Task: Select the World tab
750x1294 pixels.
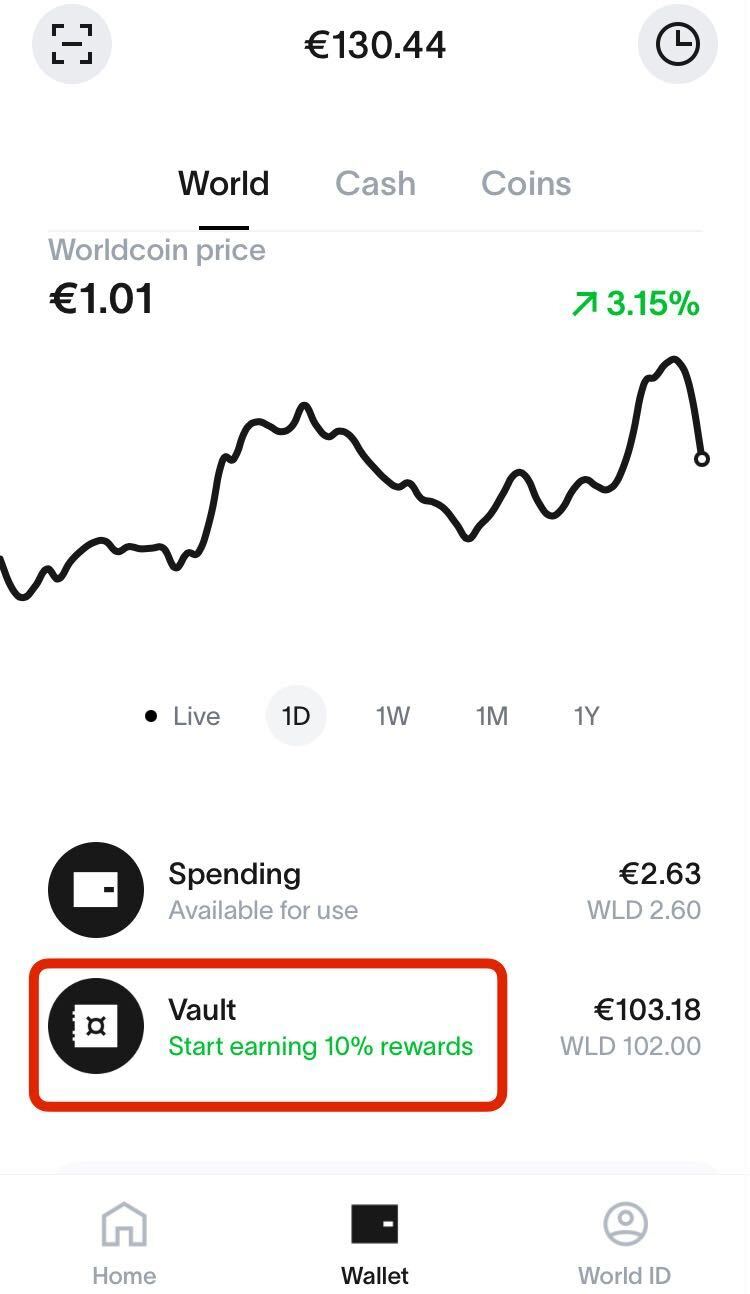Action: [x=224, y=184]
